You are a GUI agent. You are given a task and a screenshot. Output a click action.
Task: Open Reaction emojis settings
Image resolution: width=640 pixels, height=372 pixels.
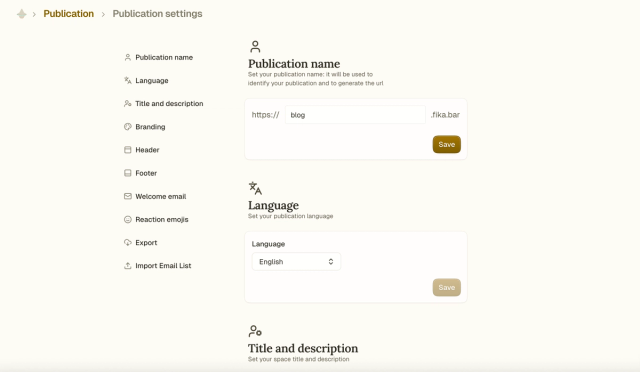162,220
